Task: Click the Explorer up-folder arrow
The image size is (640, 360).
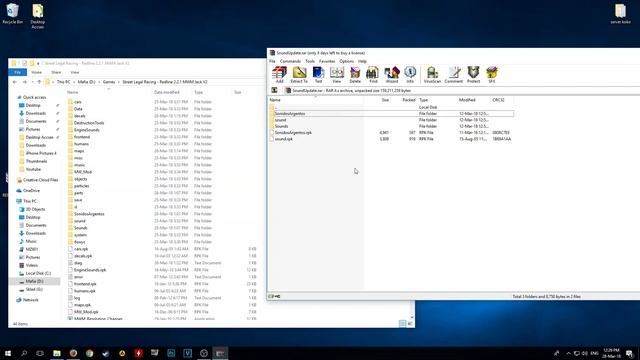Action: point(39,82)
